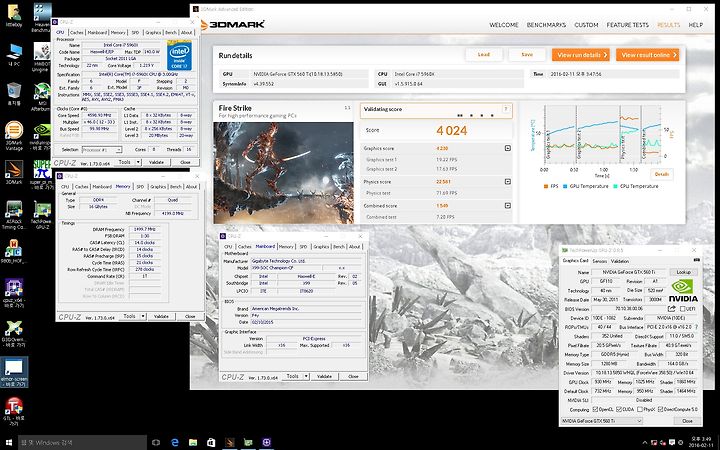Switch to the Validation tab in GPU-Z
This screenshot has height=450, width=720.
619,261
